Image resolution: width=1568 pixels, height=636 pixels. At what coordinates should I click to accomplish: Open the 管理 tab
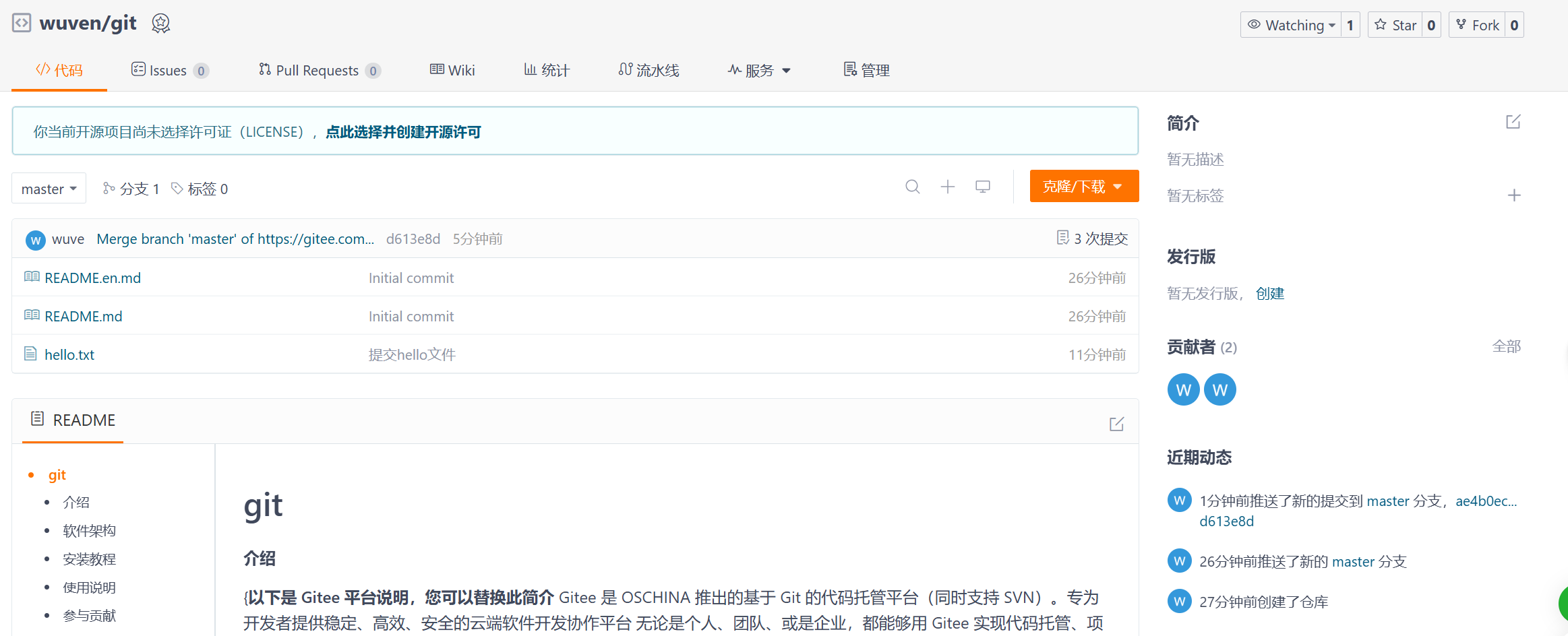(x=867, y=70)
